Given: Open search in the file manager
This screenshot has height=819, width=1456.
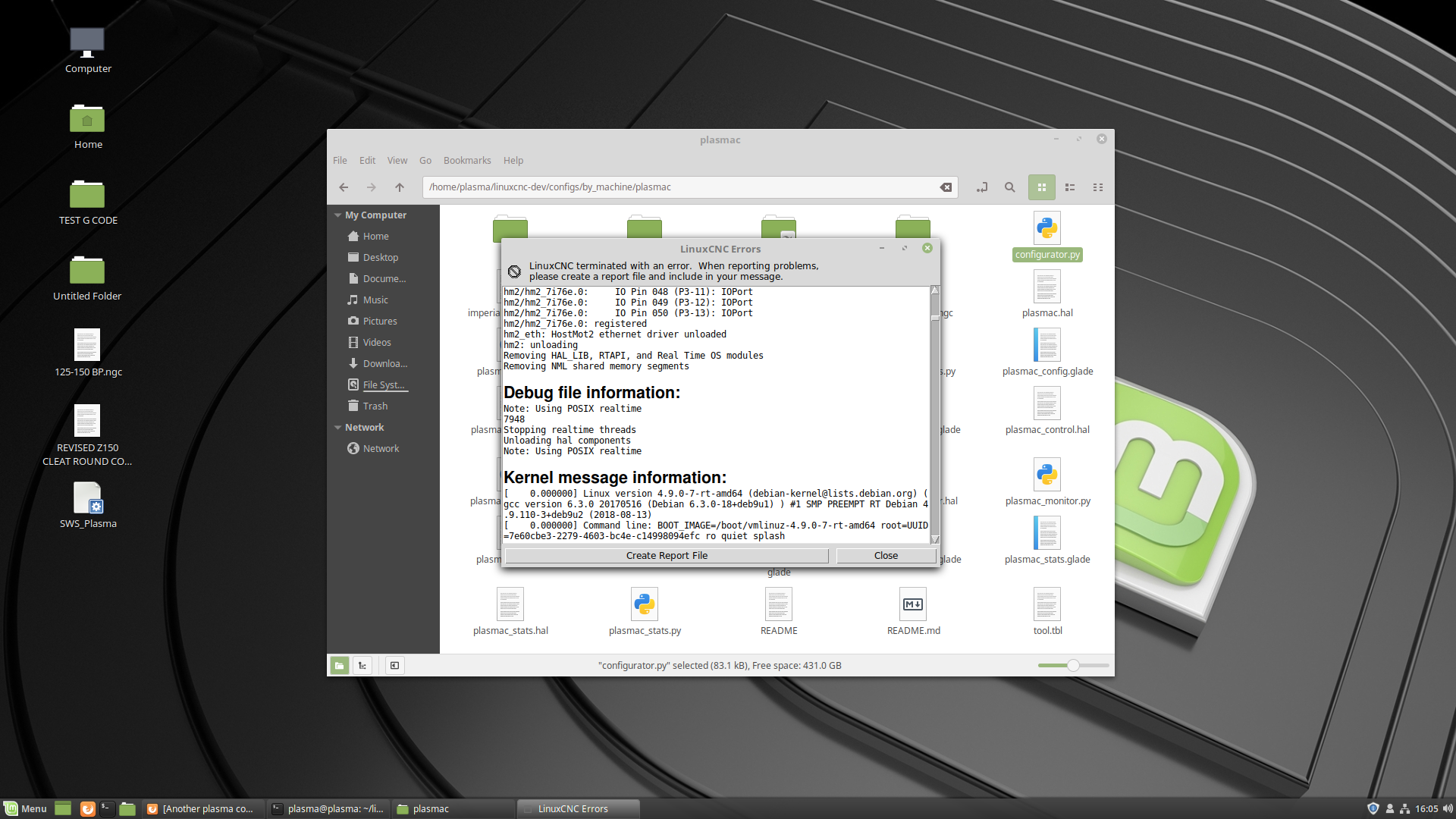Looking at the screenshot, I should click(1010, 187).
